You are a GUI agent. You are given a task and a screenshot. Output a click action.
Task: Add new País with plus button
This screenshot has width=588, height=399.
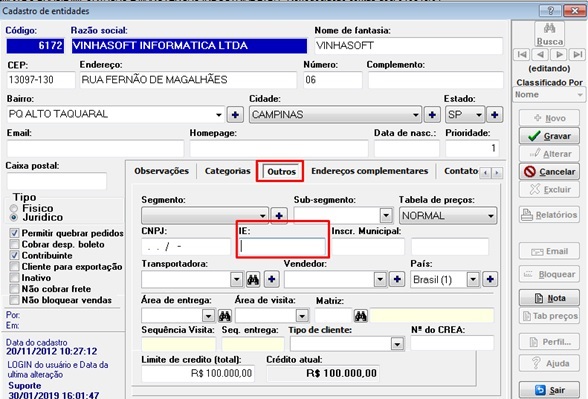pyautogui.click(x=490, y=279)
